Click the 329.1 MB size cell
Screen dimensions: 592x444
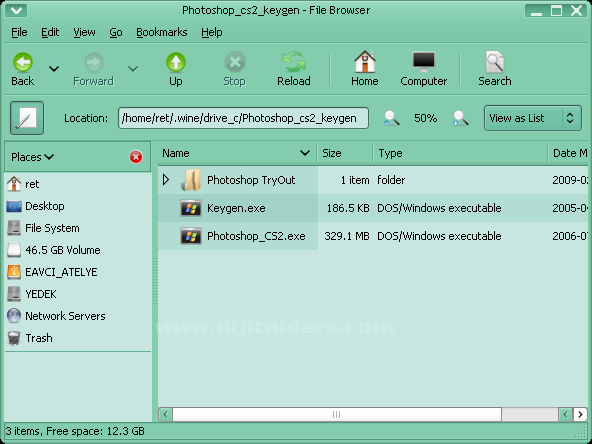click(x=347, y=236)
